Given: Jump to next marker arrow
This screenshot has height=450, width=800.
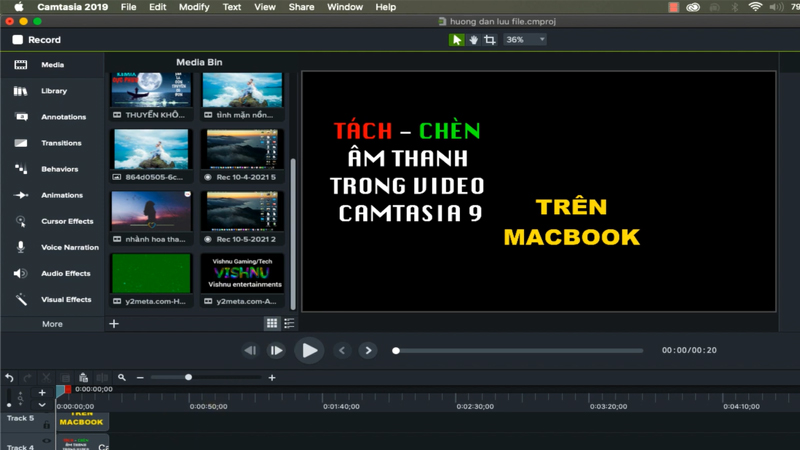Looking at the screenshot, I should pyautogui.click(x=368, y=351).
